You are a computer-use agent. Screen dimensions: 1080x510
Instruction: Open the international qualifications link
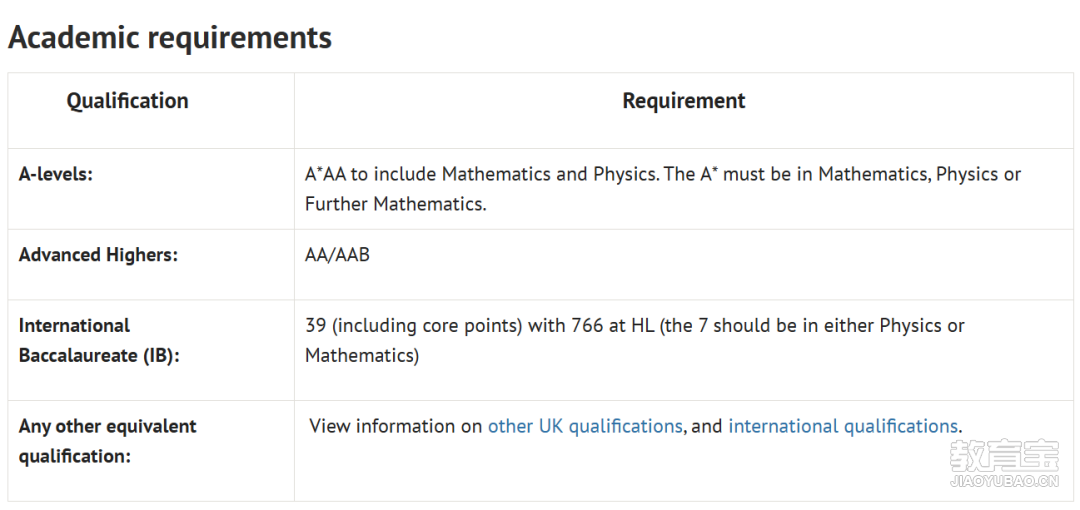point(842,426)
